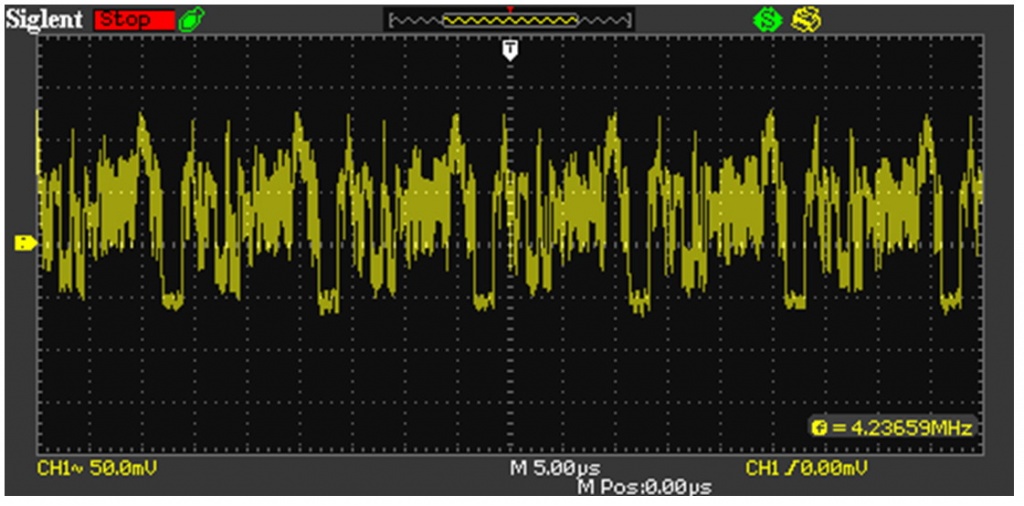1024x506 pixels.
Task: Click the green S icon
Action: [x=767, y=20]
